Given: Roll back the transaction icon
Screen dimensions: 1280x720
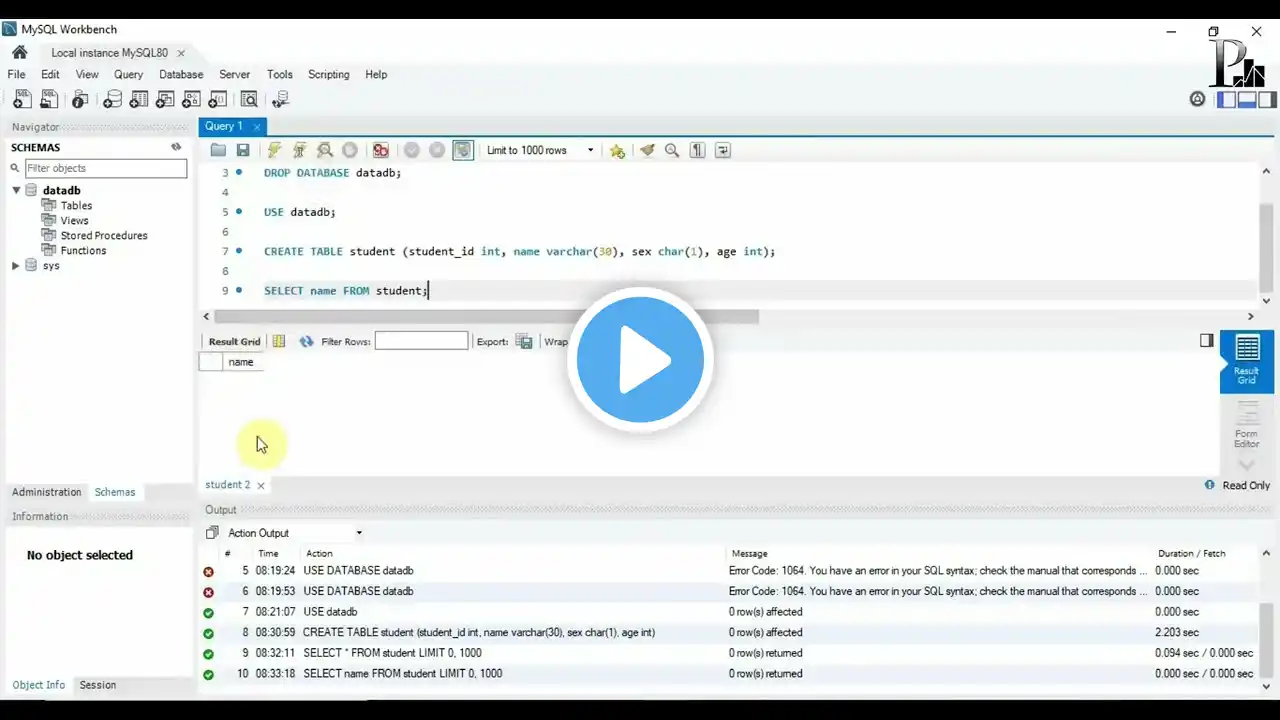Looking at the screenshot, I should click(x=437, y=150).
